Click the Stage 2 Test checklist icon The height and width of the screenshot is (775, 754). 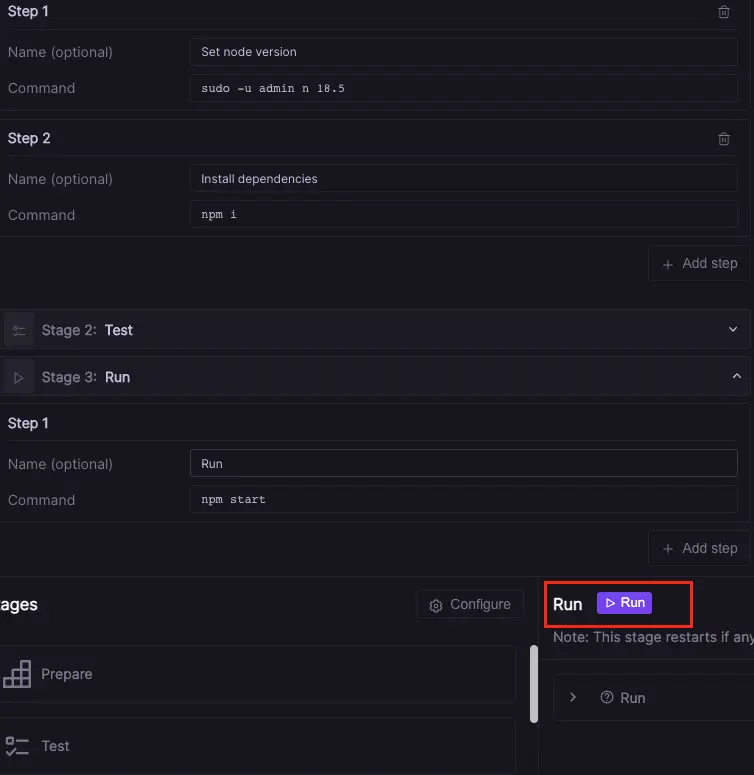(19, 330)
